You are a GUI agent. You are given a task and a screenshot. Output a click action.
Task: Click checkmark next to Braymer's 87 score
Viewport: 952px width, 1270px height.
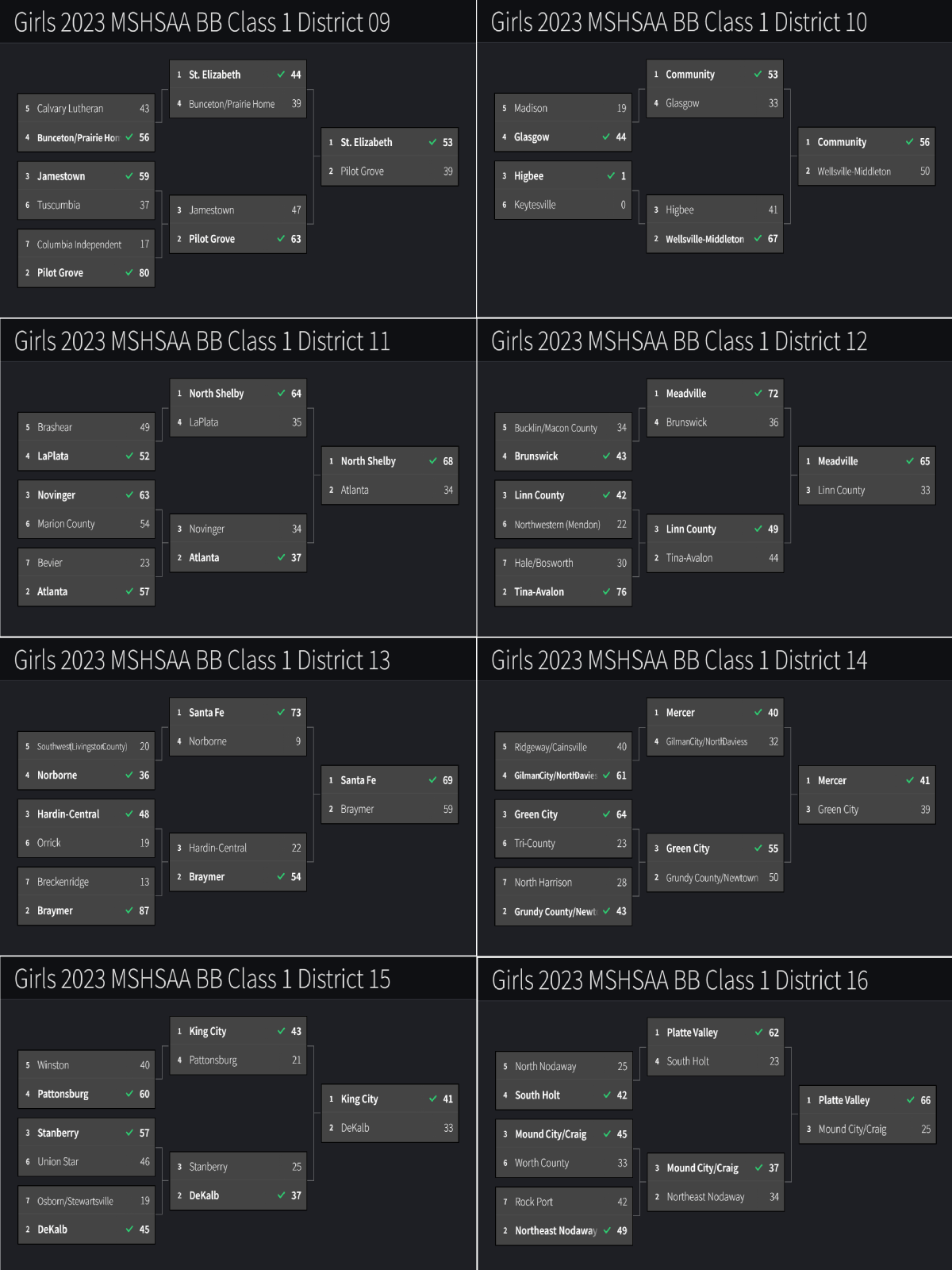tap(129, 910)
